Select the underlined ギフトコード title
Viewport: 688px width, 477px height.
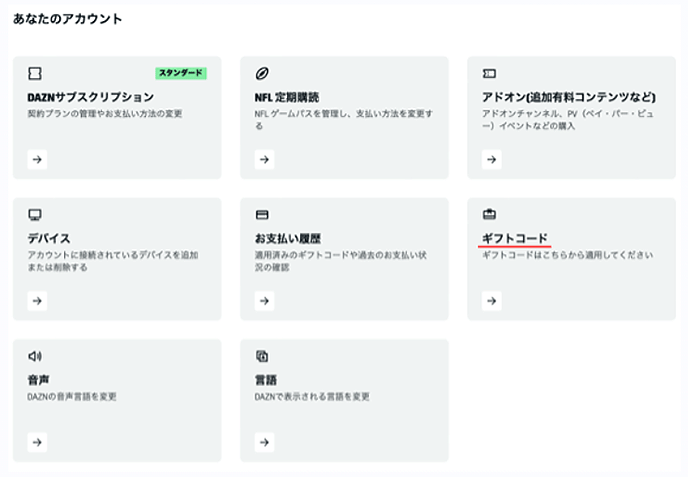[515, 238]
